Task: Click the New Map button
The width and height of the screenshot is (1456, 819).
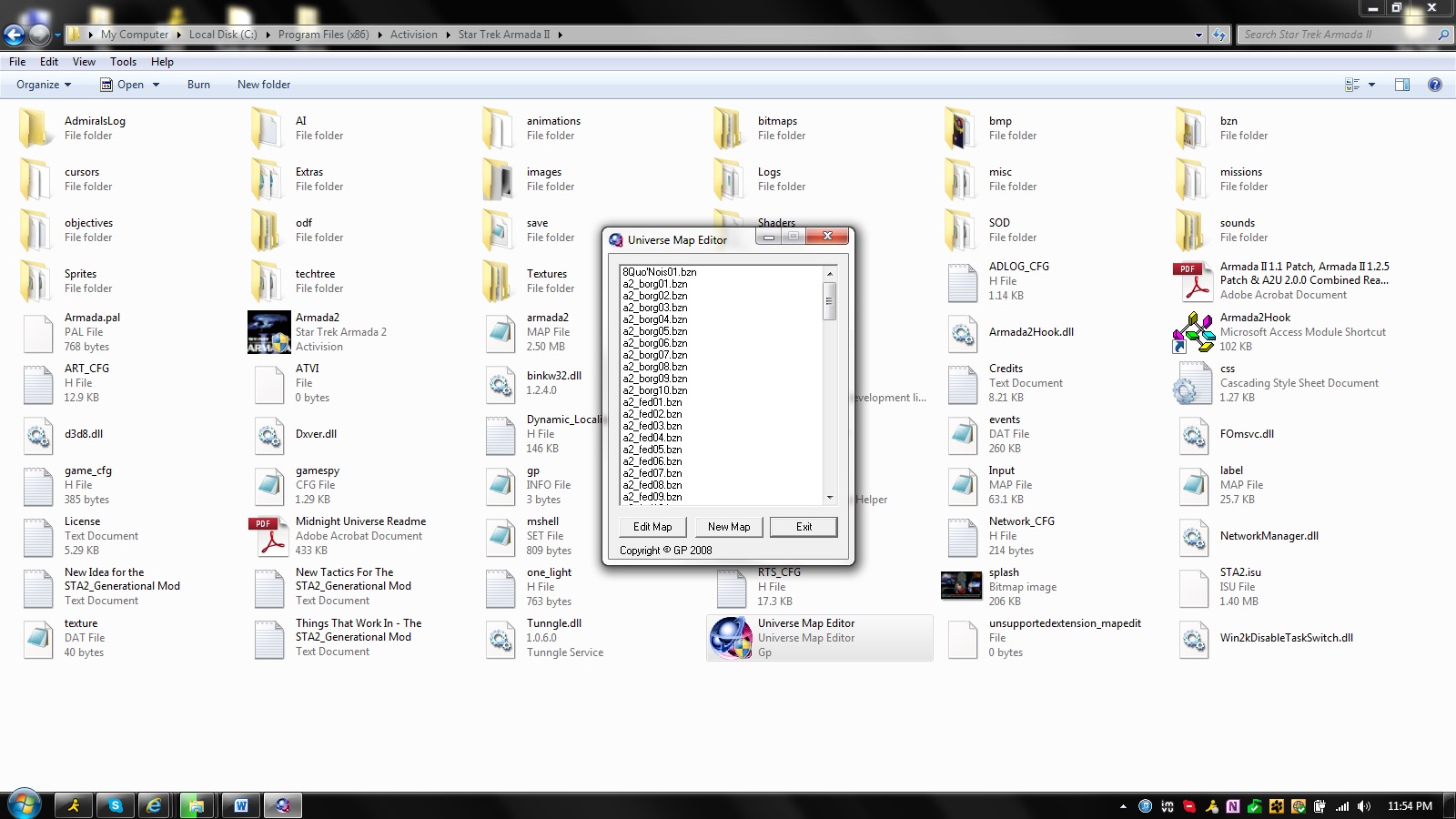Action: [729, 527]
